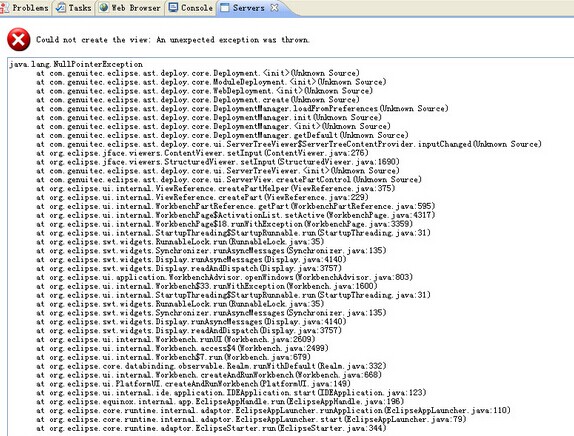
Task: Select the Web Browser tab
Action: (130, 7)
